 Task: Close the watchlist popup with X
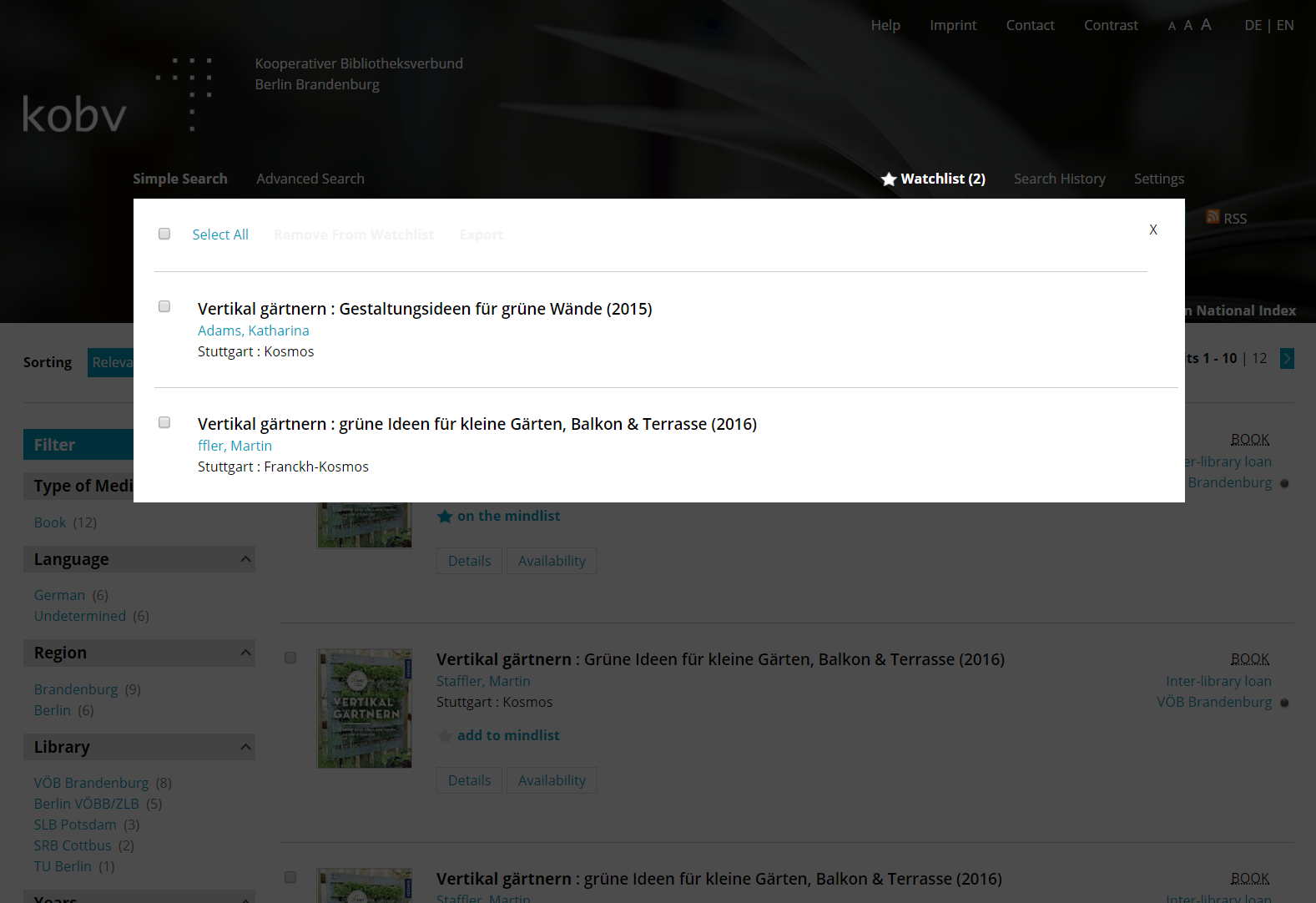[1152, 230]
